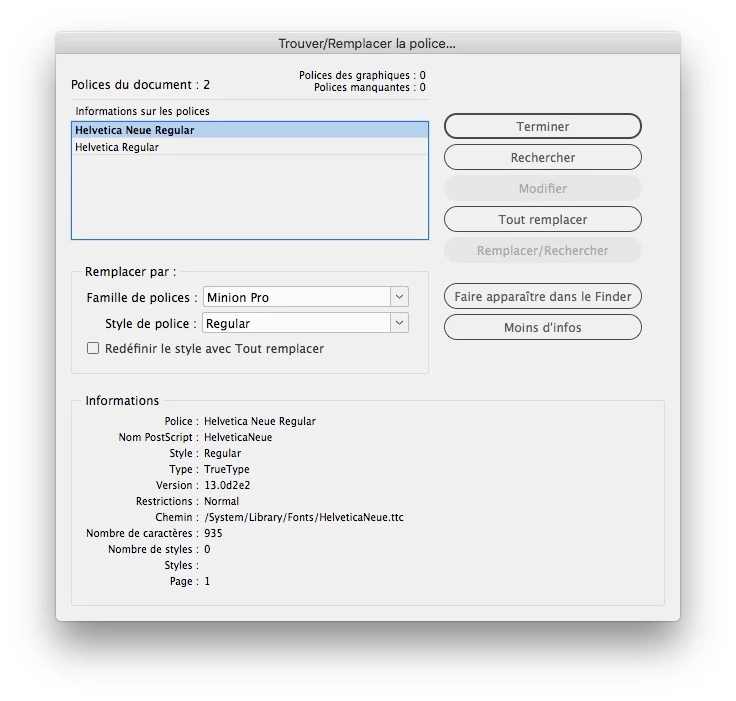Click the path /System/Library/Fonts/HelveticaNeue.ttc
The width and height of the screenshot is (736, 701).
[304, 517]
